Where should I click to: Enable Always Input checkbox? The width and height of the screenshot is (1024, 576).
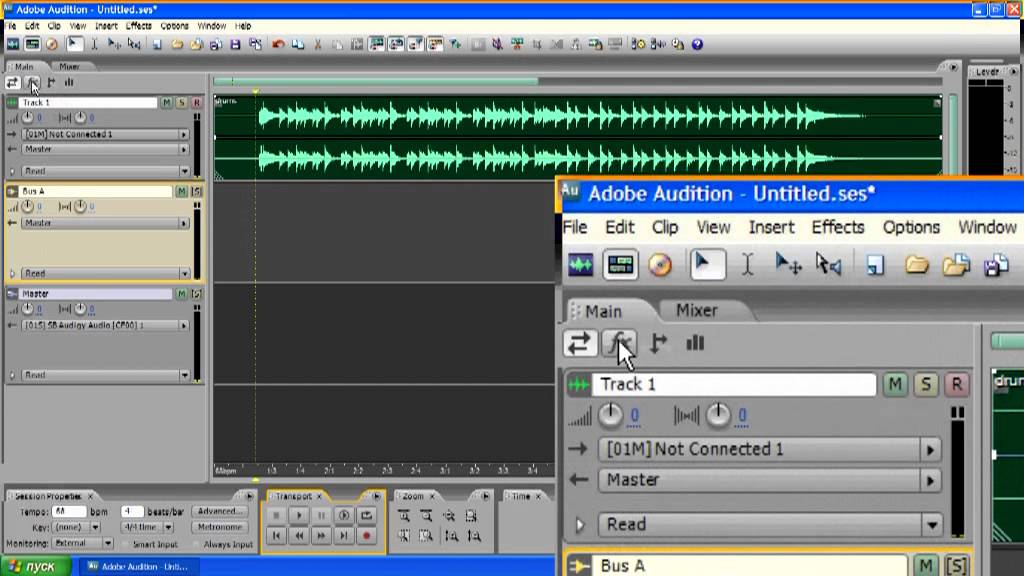197,544
